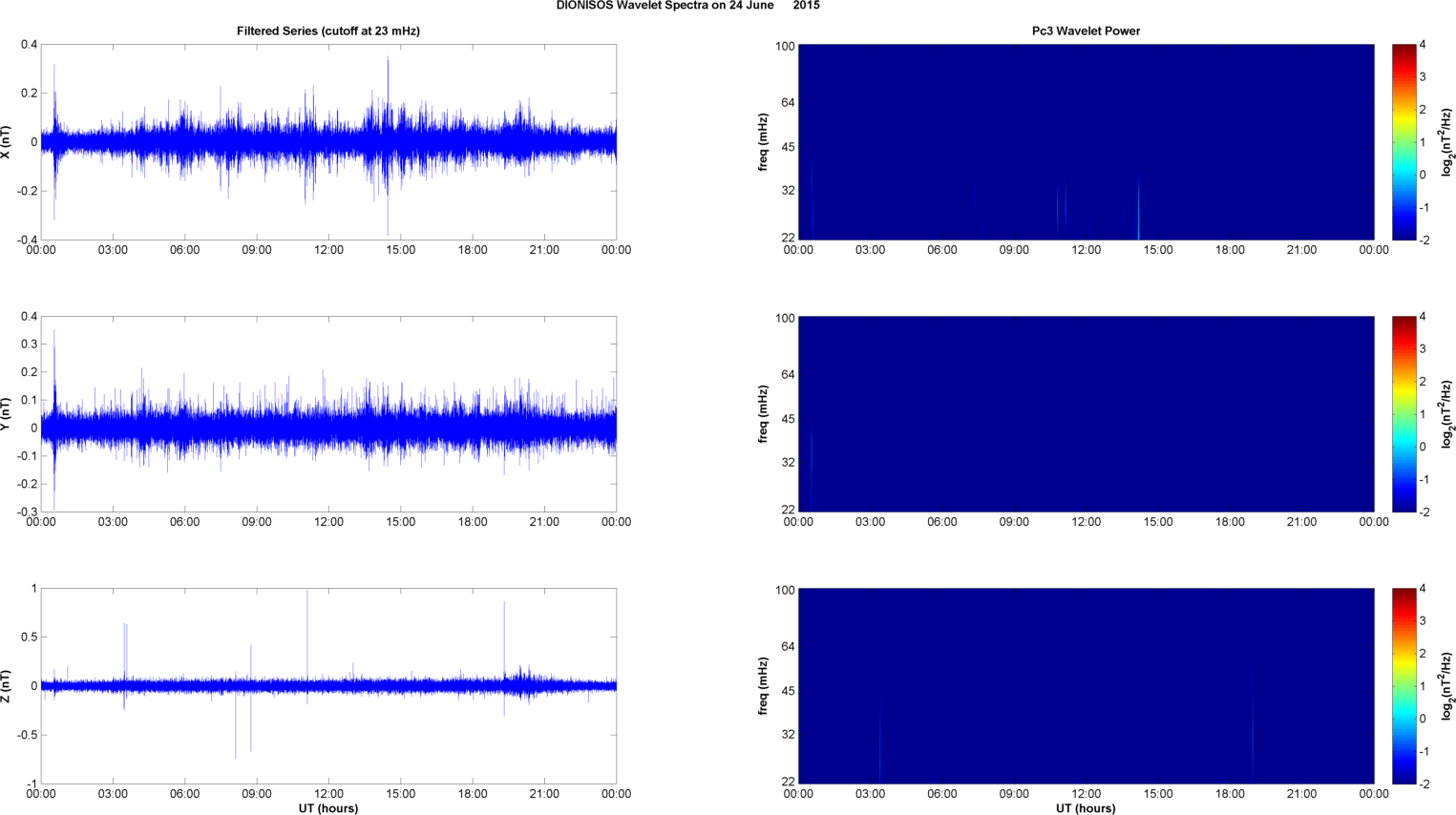1456x815 pixels.
Task: Click the 'Filtered Series (cutoff at 23 mHz)' title
Action: pos(328,31)
